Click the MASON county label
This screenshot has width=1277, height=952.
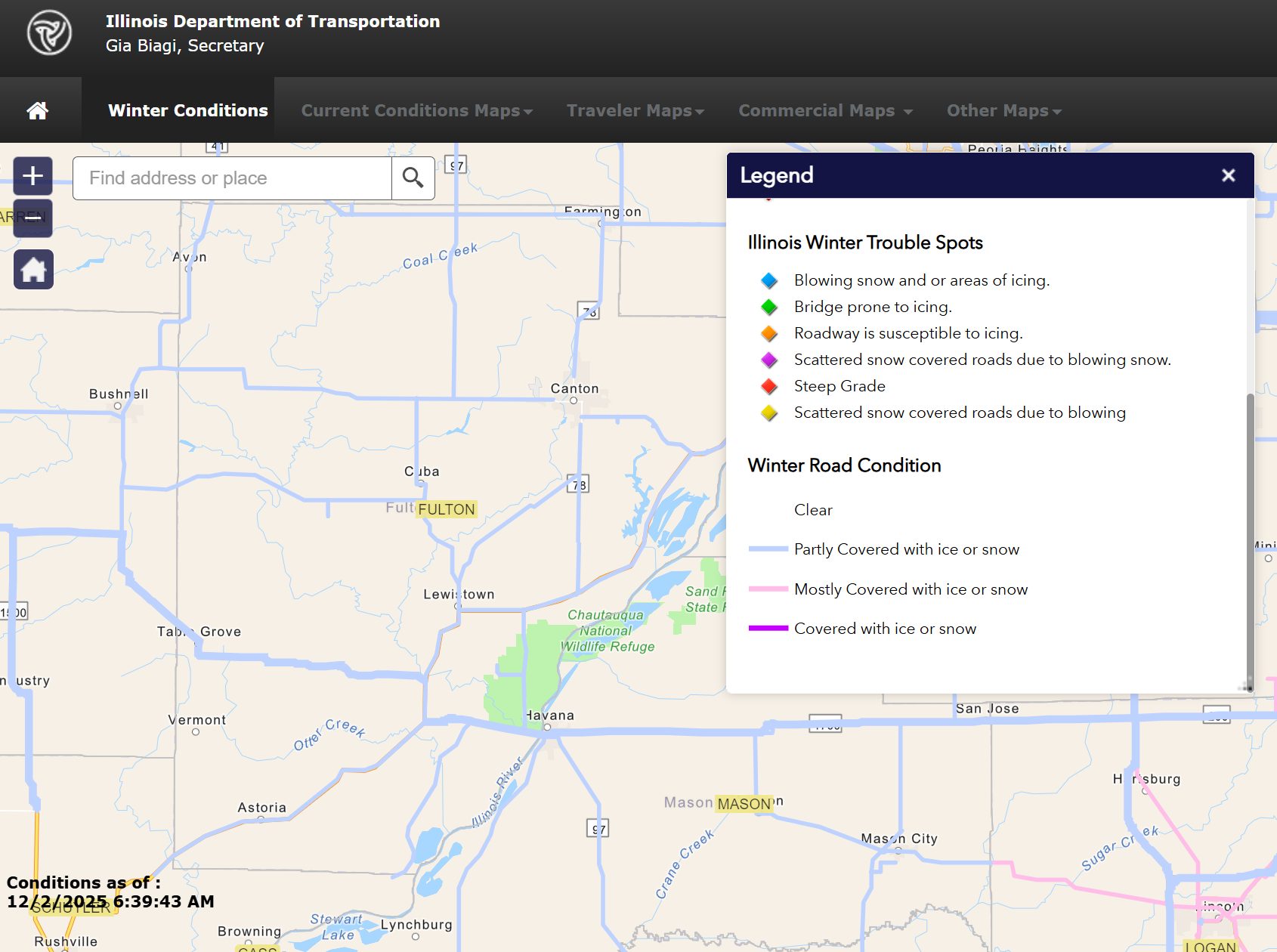[x=744, y=804]
